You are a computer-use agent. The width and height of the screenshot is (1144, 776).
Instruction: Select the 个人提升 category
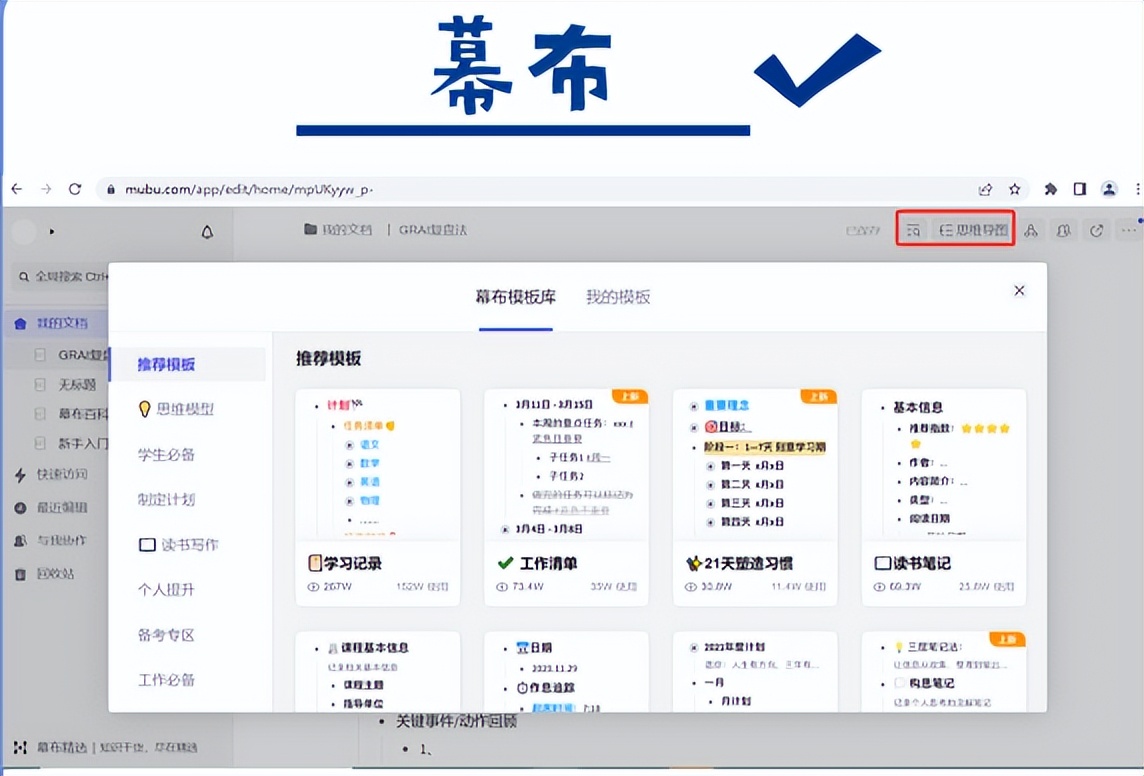(166, 589)
